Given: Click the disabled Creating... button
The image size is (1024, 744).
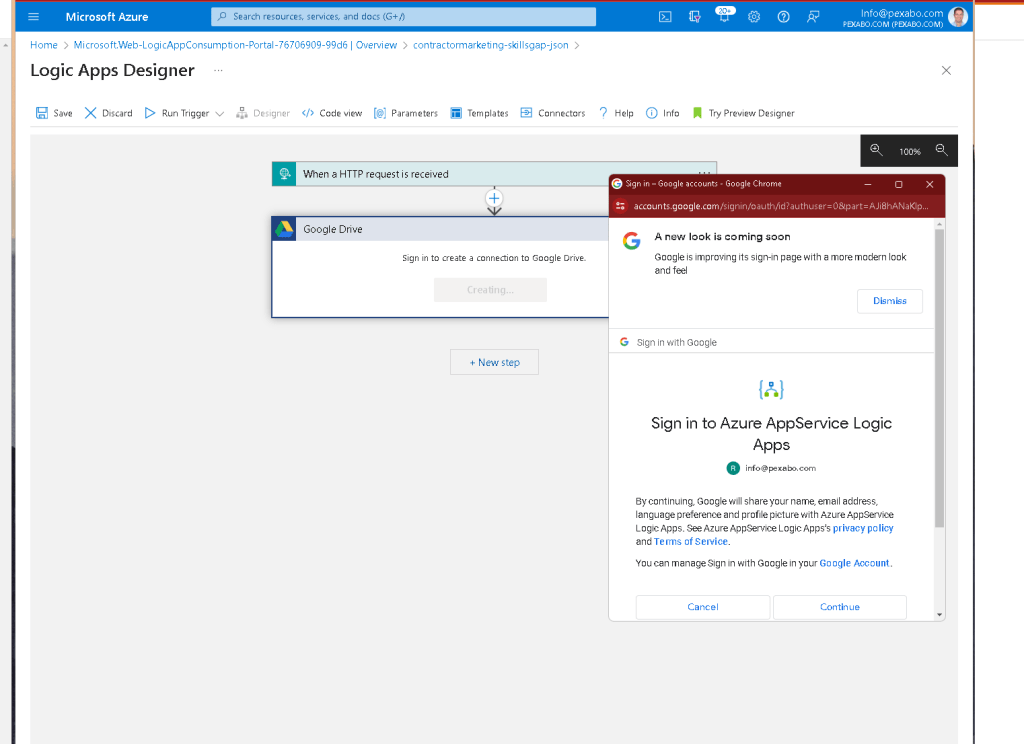Looking at the screenshot, I should coord(490,290).
